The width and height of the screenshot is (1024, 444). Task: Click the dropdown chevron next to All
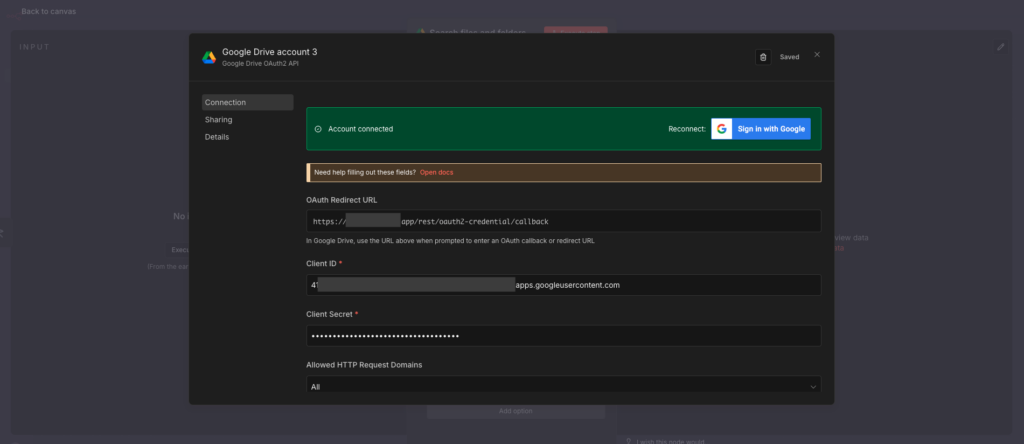812,387
